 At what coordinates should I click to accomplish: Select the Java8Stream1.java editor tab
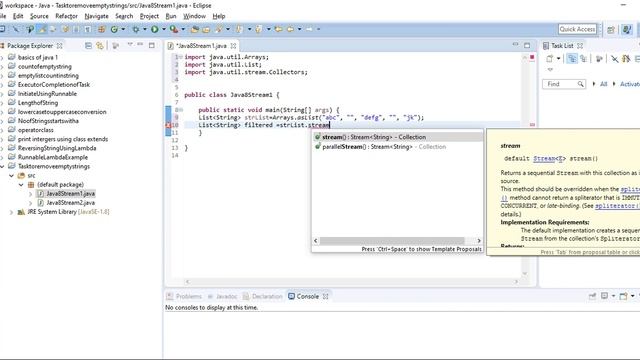pos(202,46)
